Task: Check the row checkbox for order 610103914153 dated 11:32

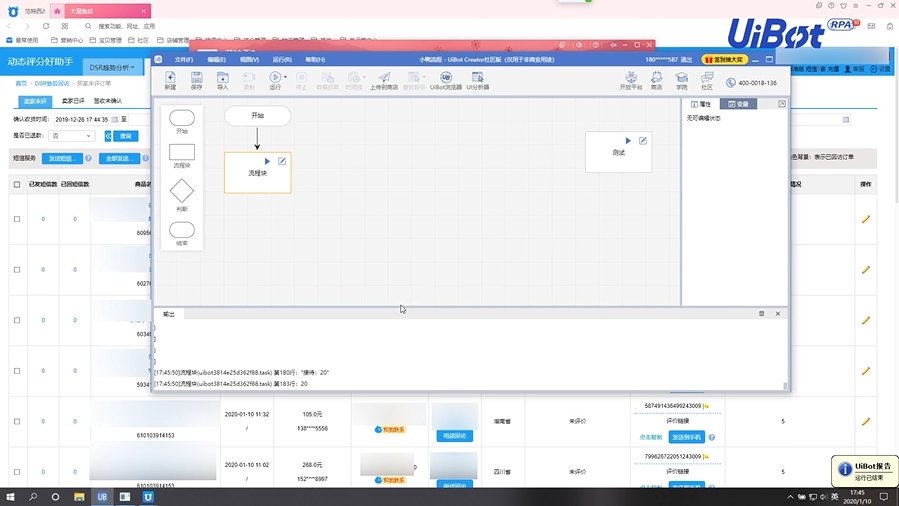Action: coord(17,421)
